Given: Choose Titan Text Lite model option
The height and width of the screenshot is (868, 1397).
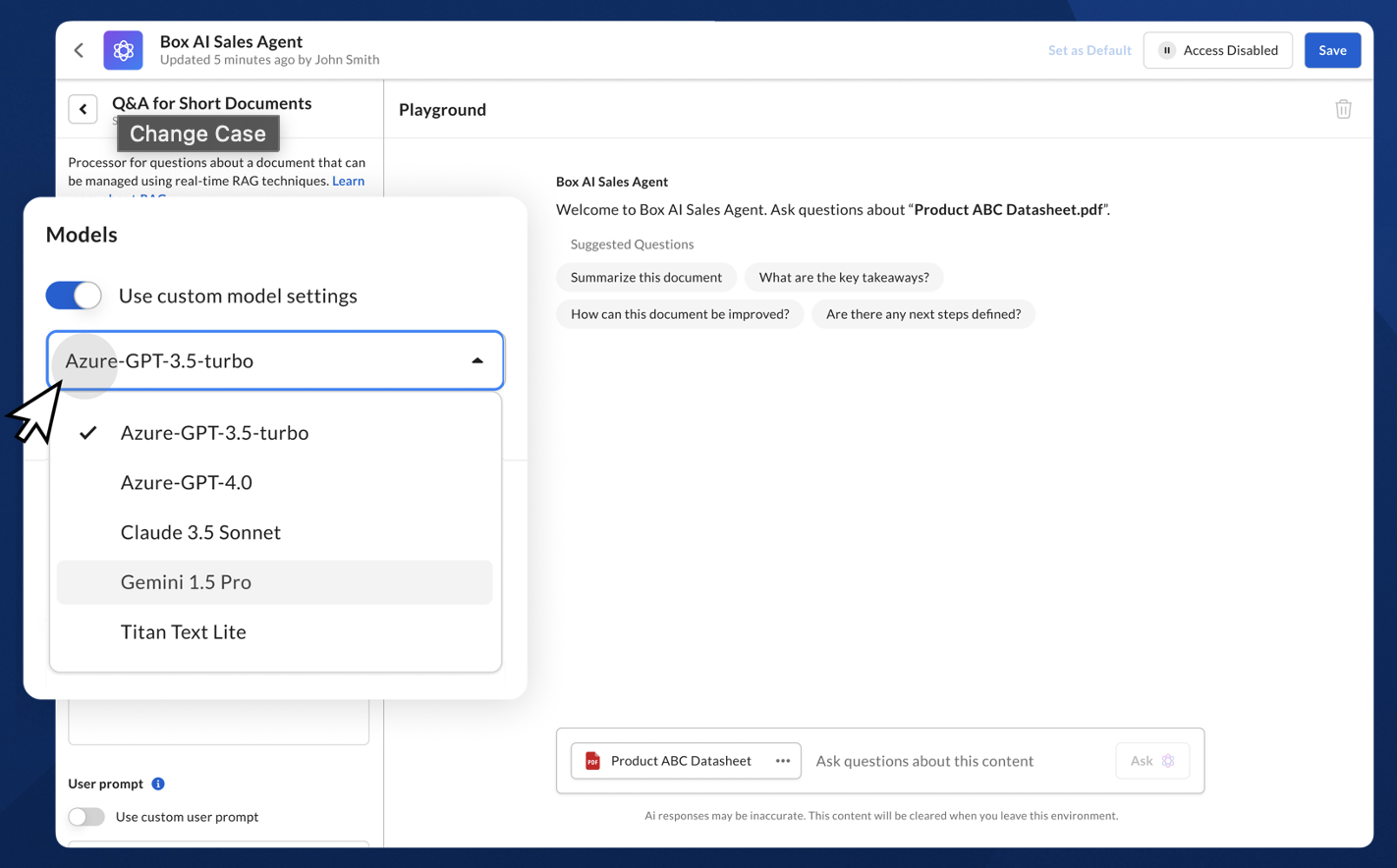Looking at the screenshot, I should point(275,632).
